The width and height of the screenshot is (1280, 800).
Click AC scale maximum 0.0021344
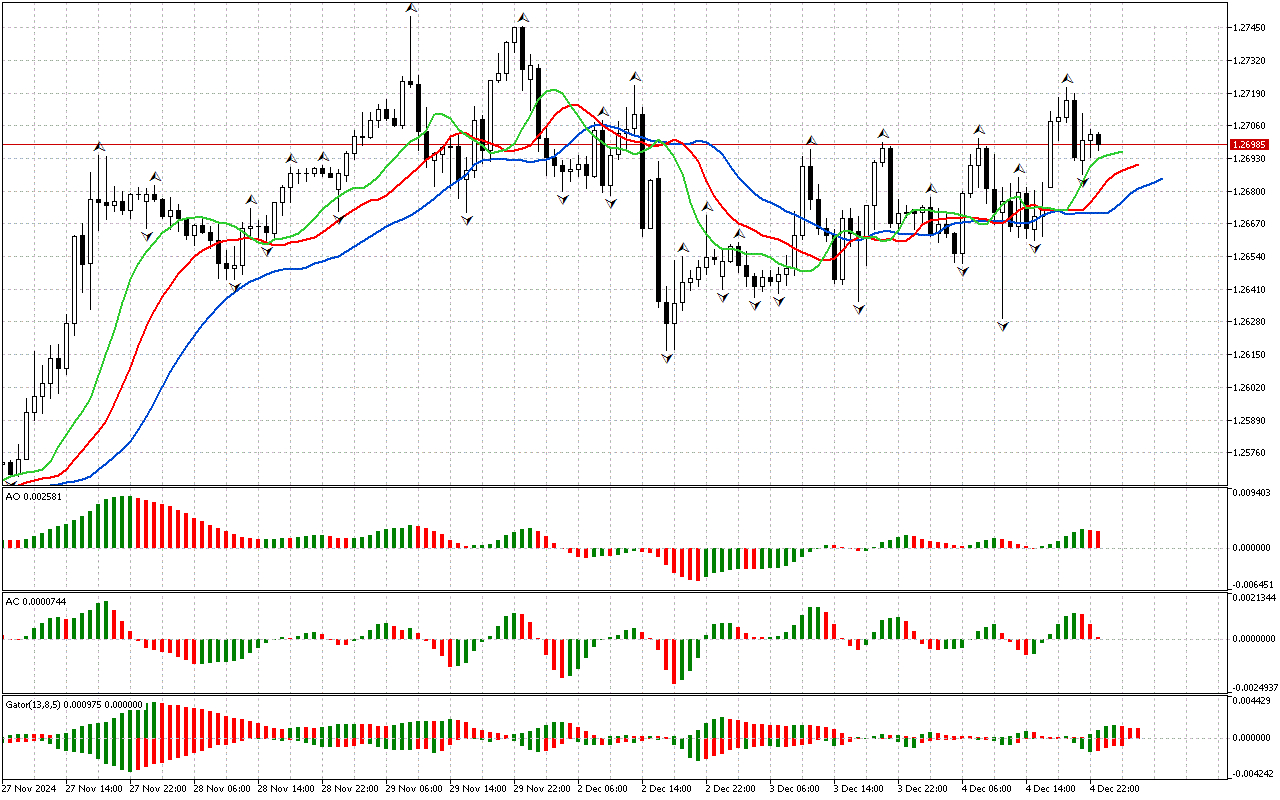point(1255,598)
